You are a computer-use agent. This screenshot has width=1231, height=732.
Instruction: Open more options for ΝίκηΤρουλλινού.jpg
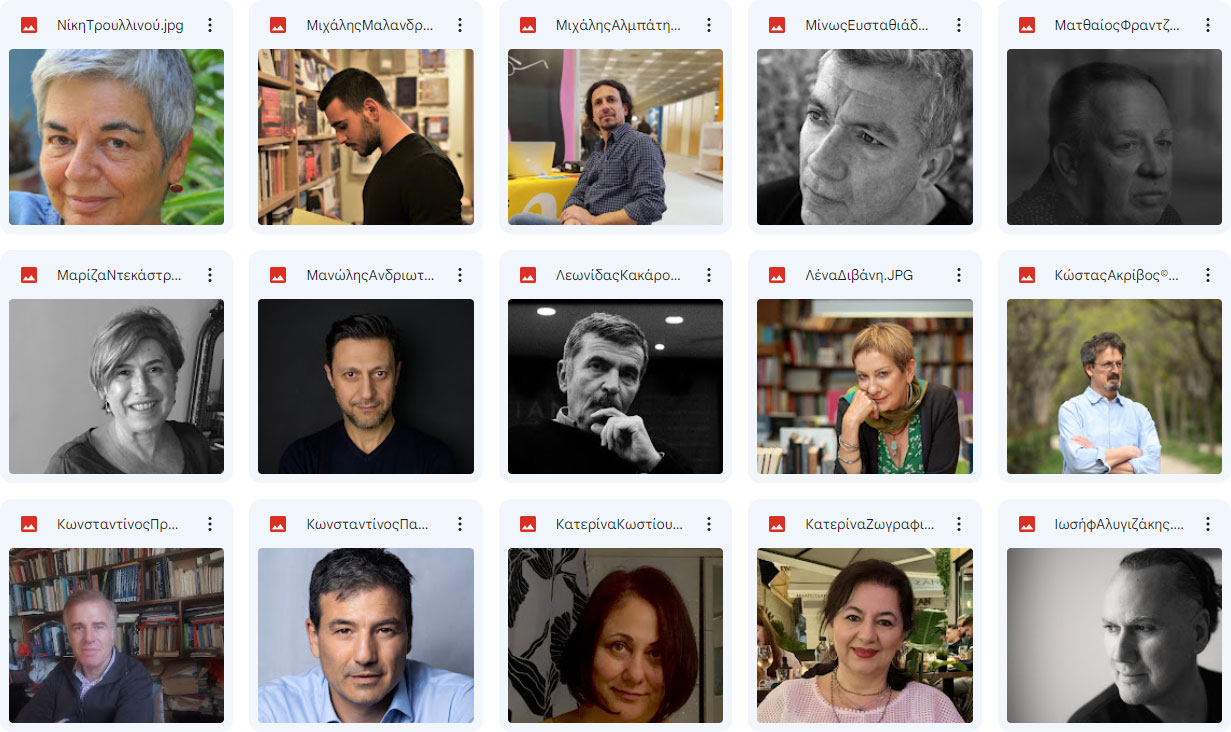click(x=210, y=25)
